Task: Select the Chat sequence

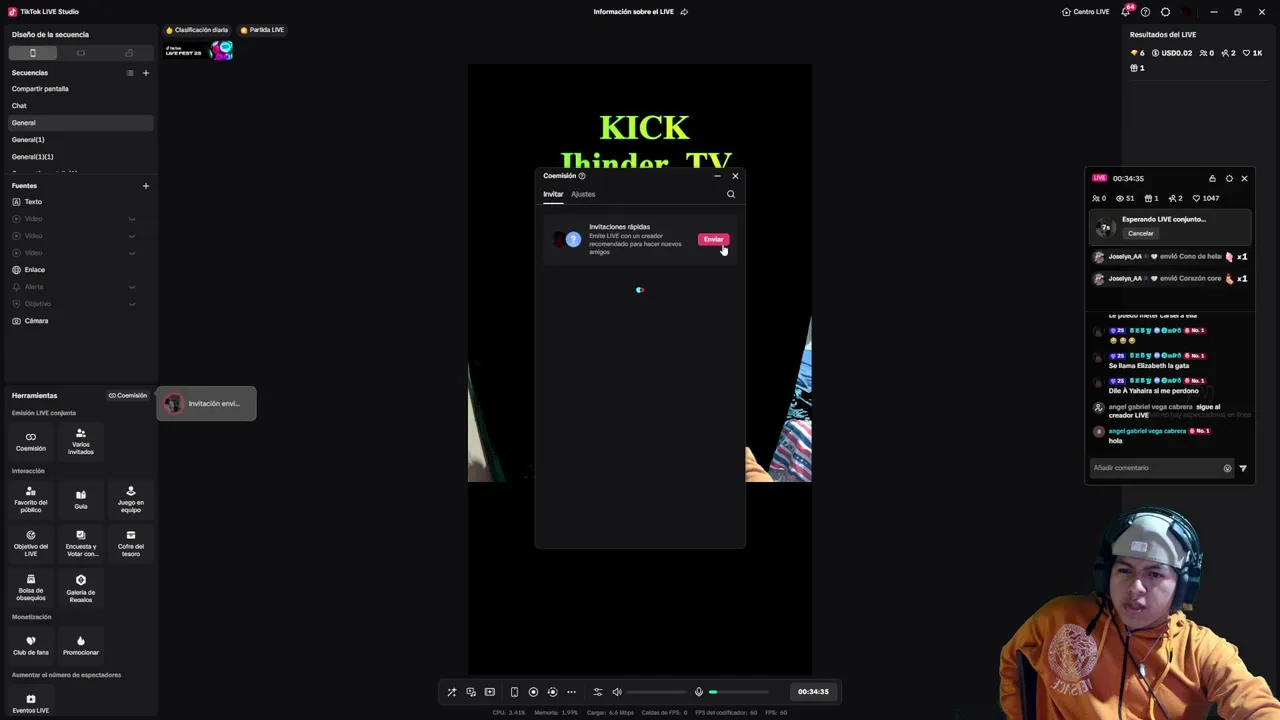Action: (x=81, y=106)
